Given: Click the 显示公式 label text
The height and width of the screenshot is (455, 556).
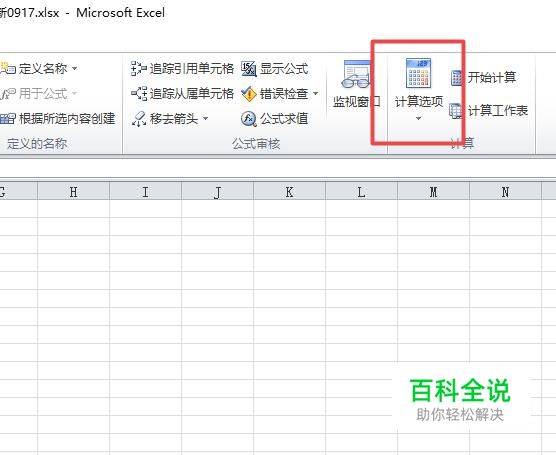Looking at the screenshot, I should tap(284, 68).
